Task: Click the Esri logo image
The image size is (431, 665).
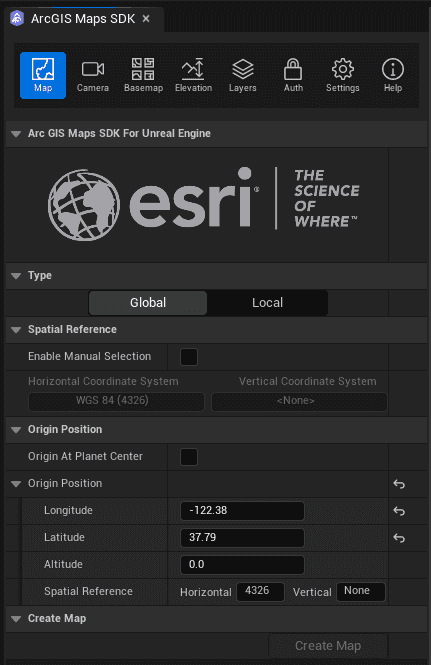Action: (204, 204)
